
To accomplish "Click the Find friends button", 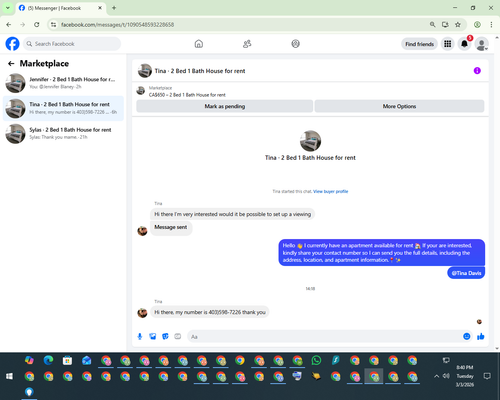I will (x=419, y=44).
